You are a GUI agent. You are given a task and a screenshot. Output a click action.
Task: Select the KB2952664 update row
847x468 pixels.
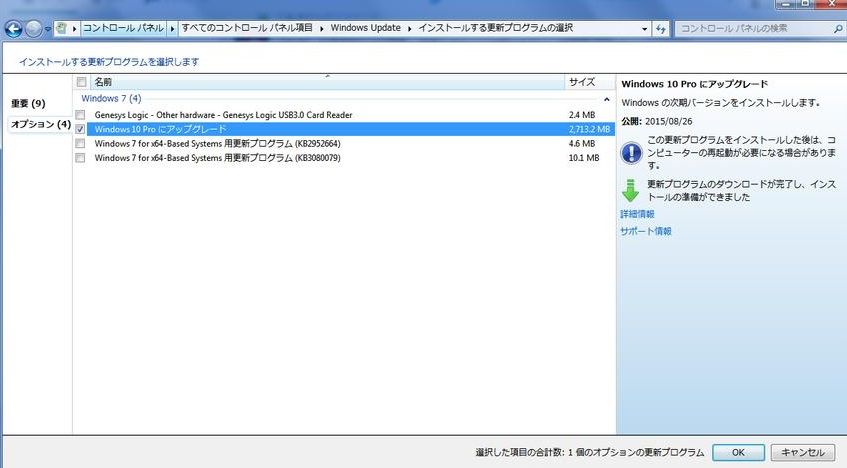[x=344, y=144]
